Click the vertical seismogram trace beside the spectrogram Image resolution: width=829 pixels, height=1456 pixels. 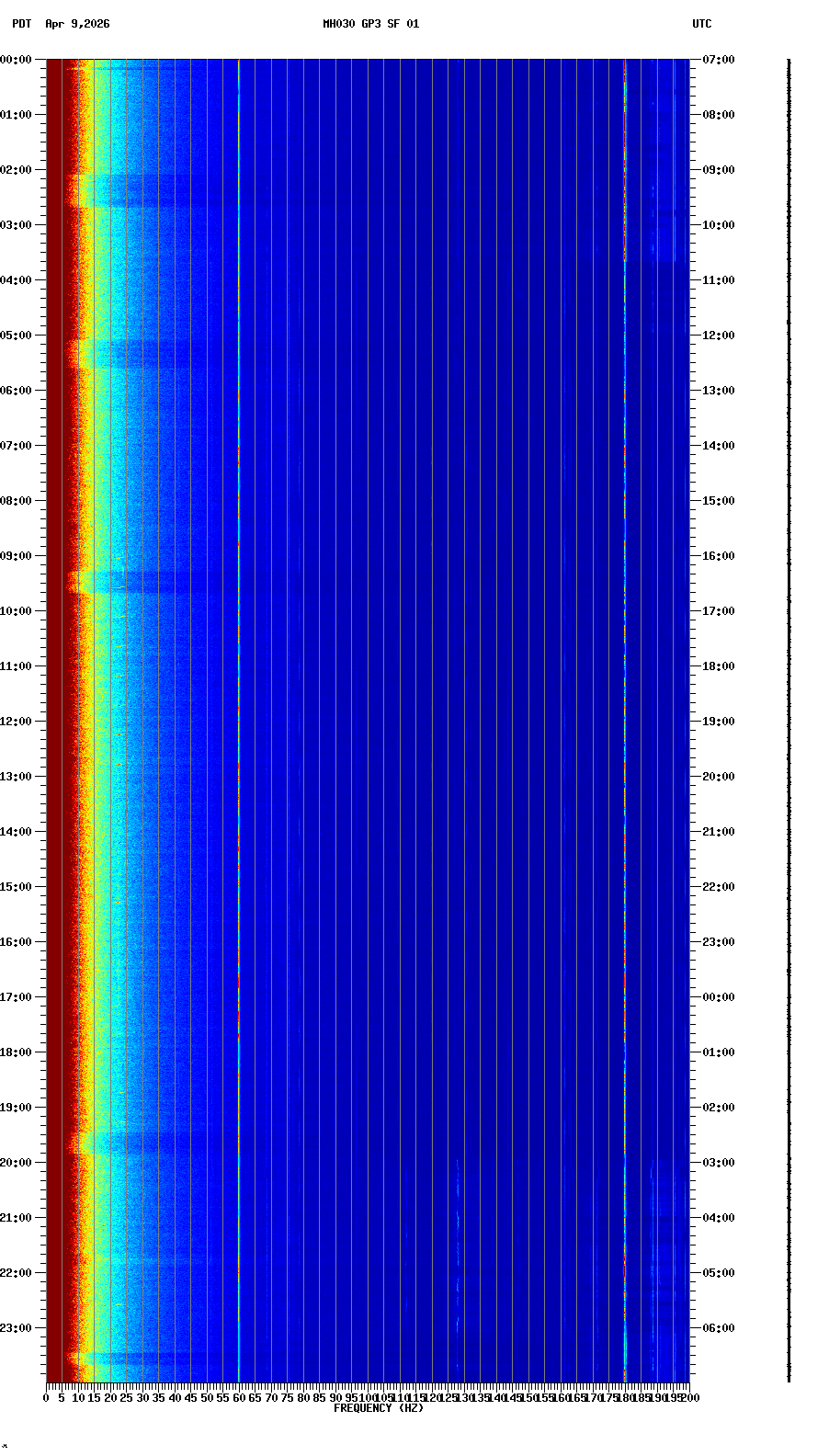pyautogui.click(x=789, y=721)
